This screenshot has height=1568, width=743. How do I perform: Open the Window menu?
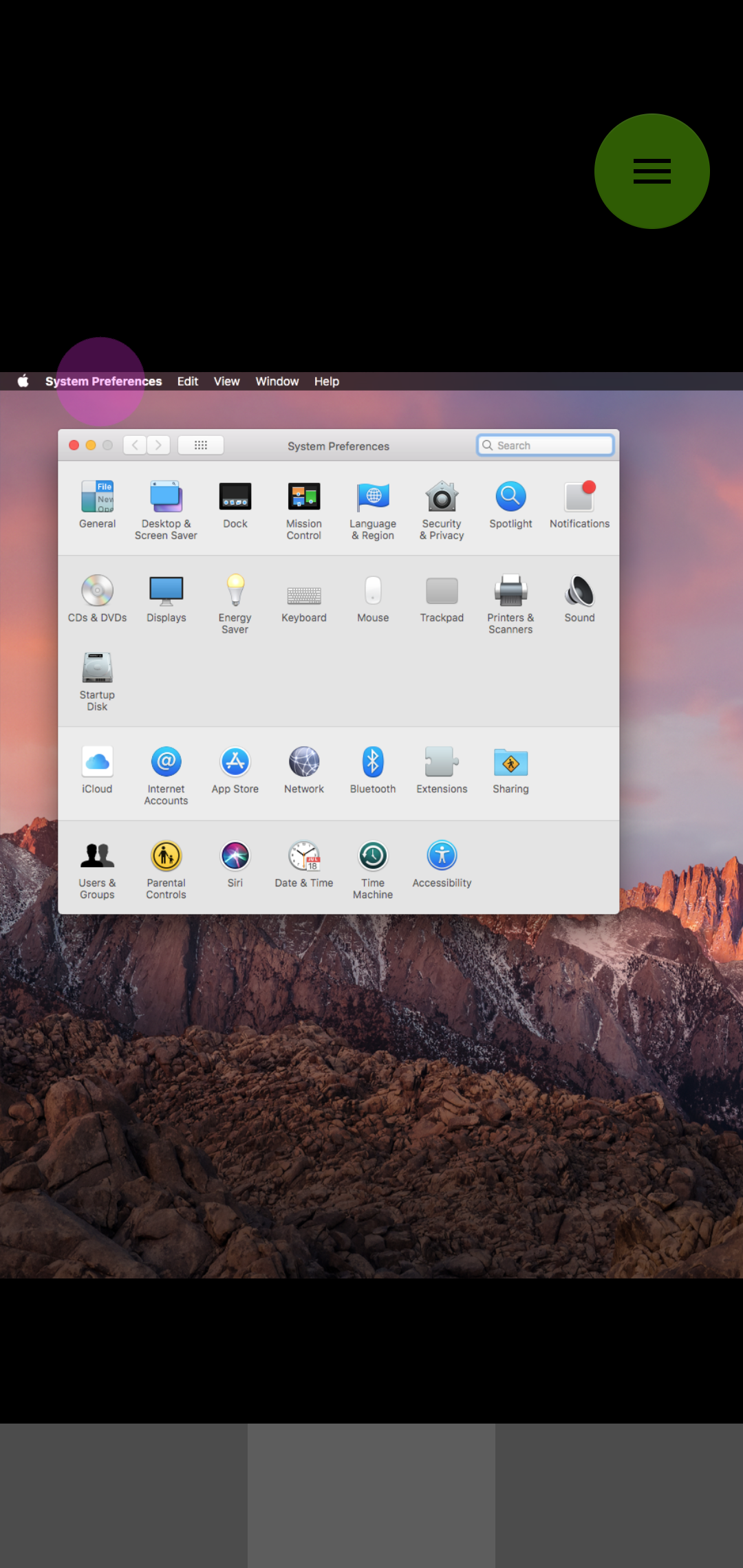(277, 381)
